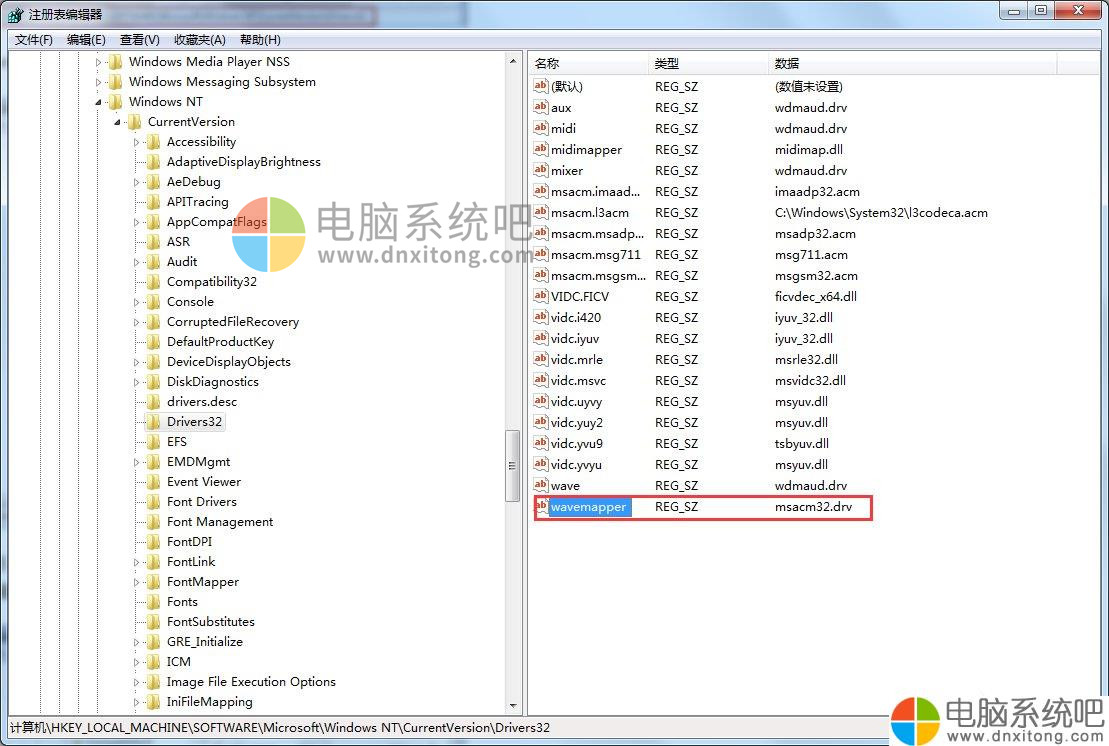This screenshot has height=746, width=1109.
Task: Click the Registry Editor title bar icon
Action: pyautogui.click(x=16, y=14)
